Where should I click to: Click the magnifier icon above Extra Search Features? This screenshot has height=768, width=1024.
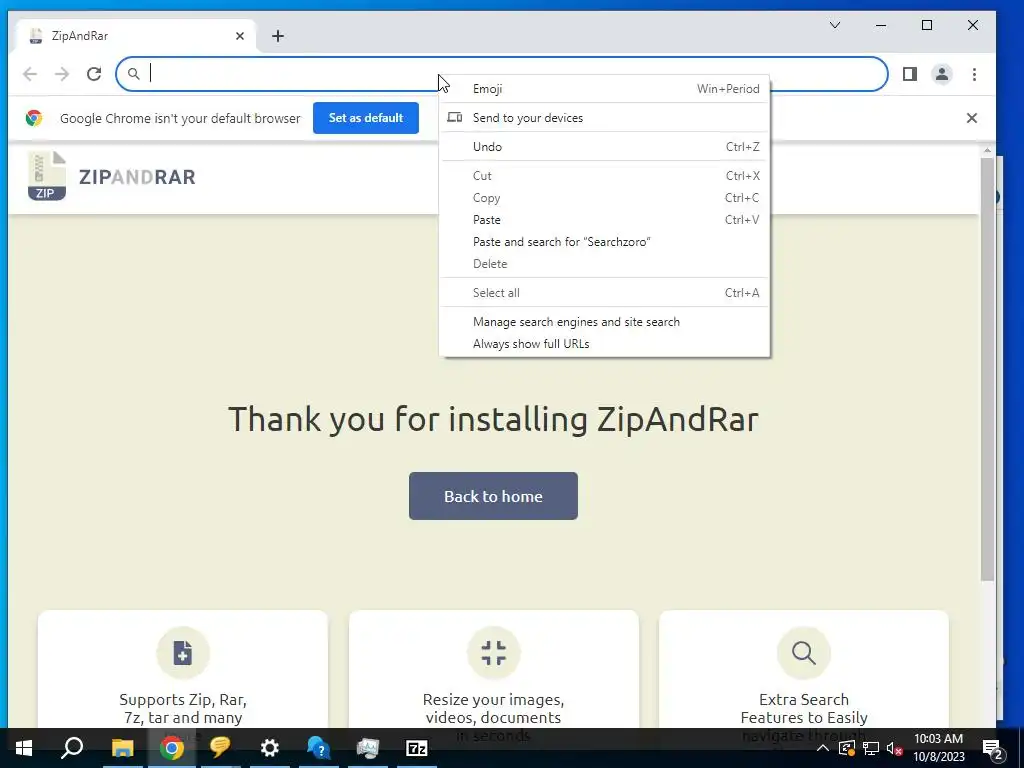click(804, 652)
